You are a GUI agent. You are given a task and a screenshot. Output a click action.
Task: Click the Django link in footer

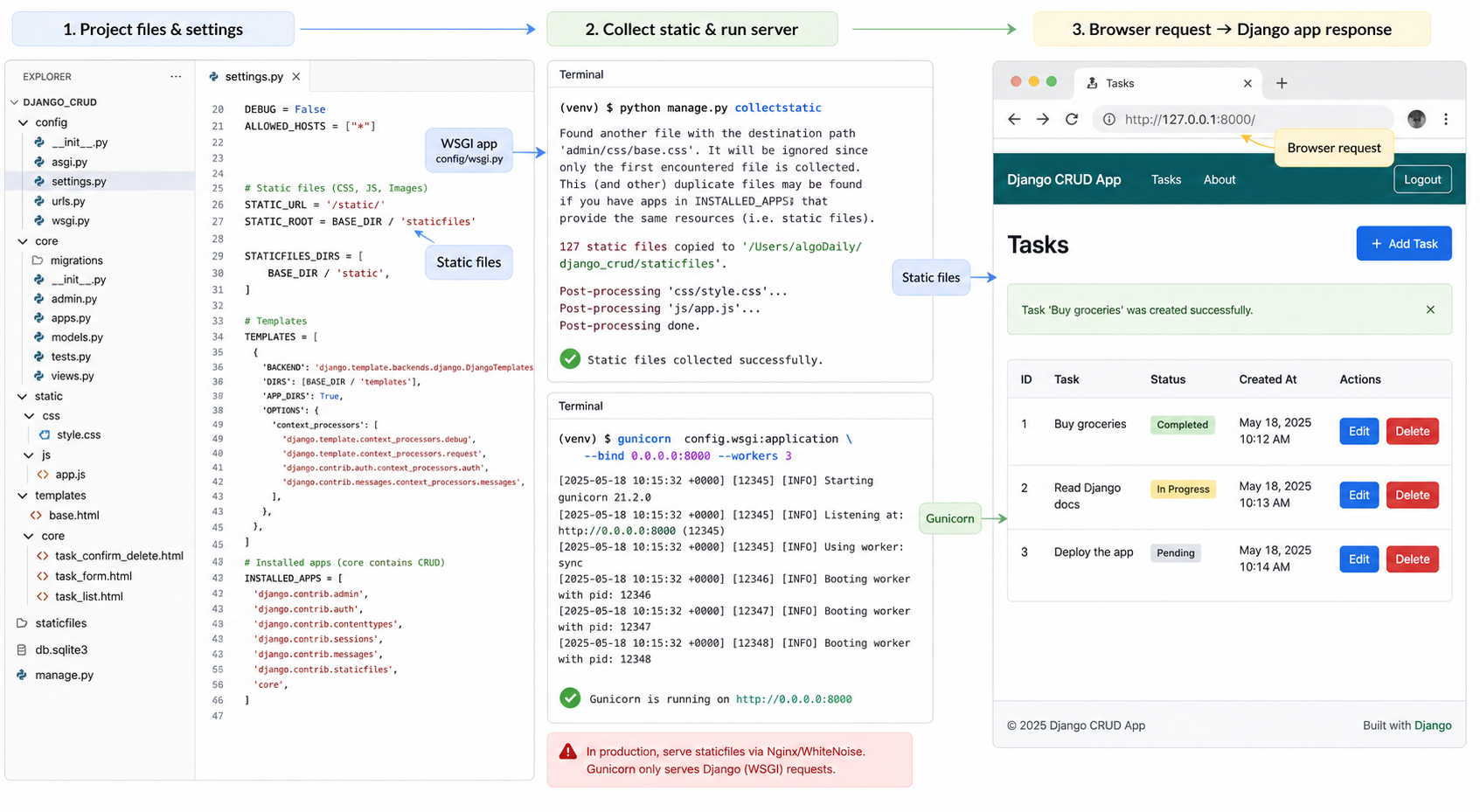(1433, 725)
